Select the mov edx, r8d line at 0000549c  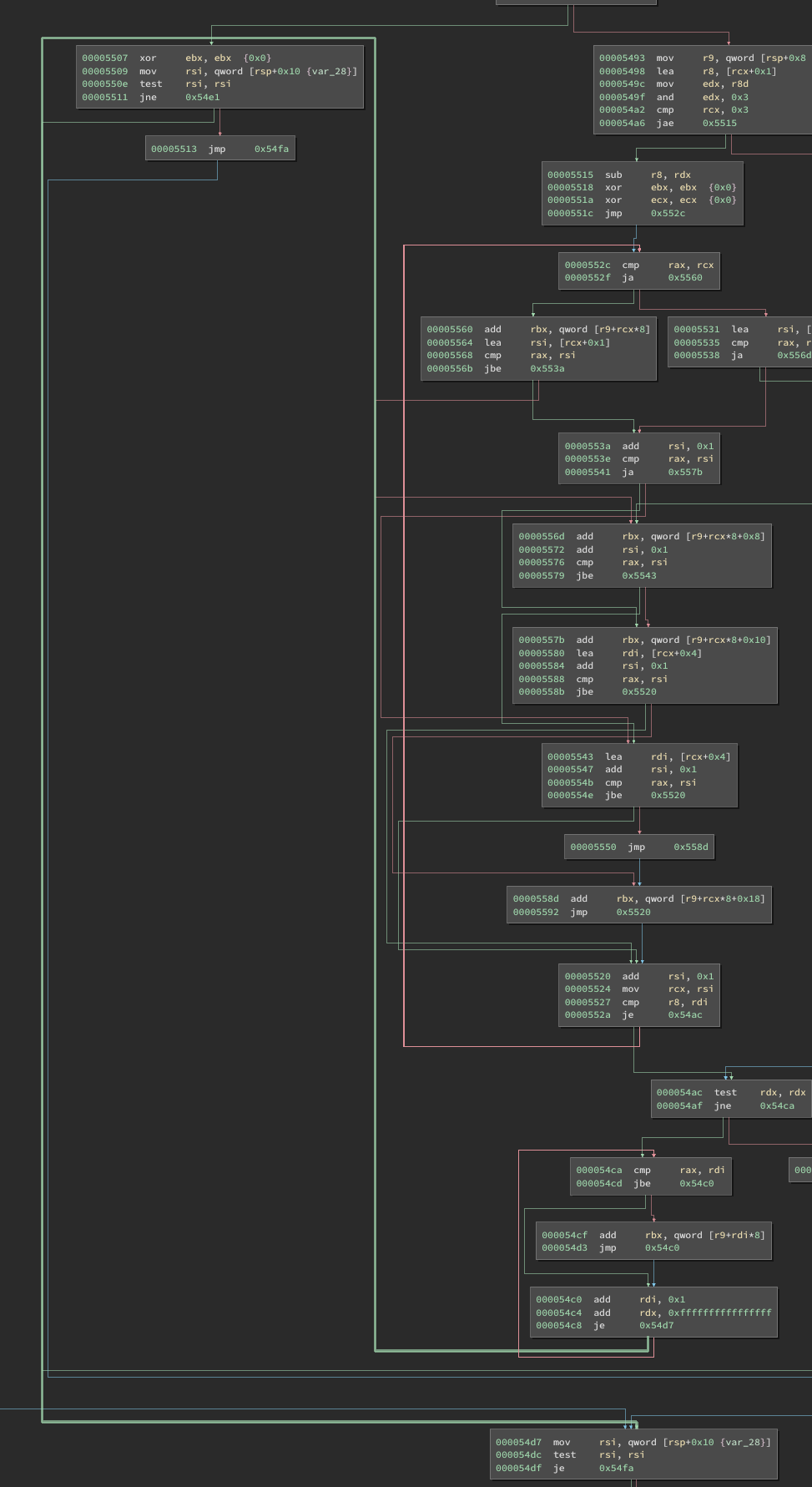pos(703,83)
